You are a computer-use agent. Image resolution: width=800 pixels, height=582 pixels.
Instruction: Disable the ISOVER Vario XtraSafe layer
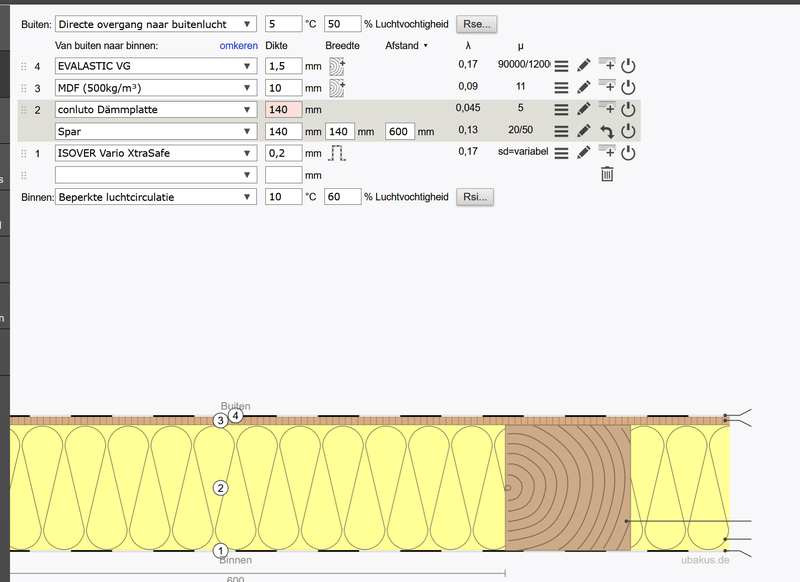629,153
